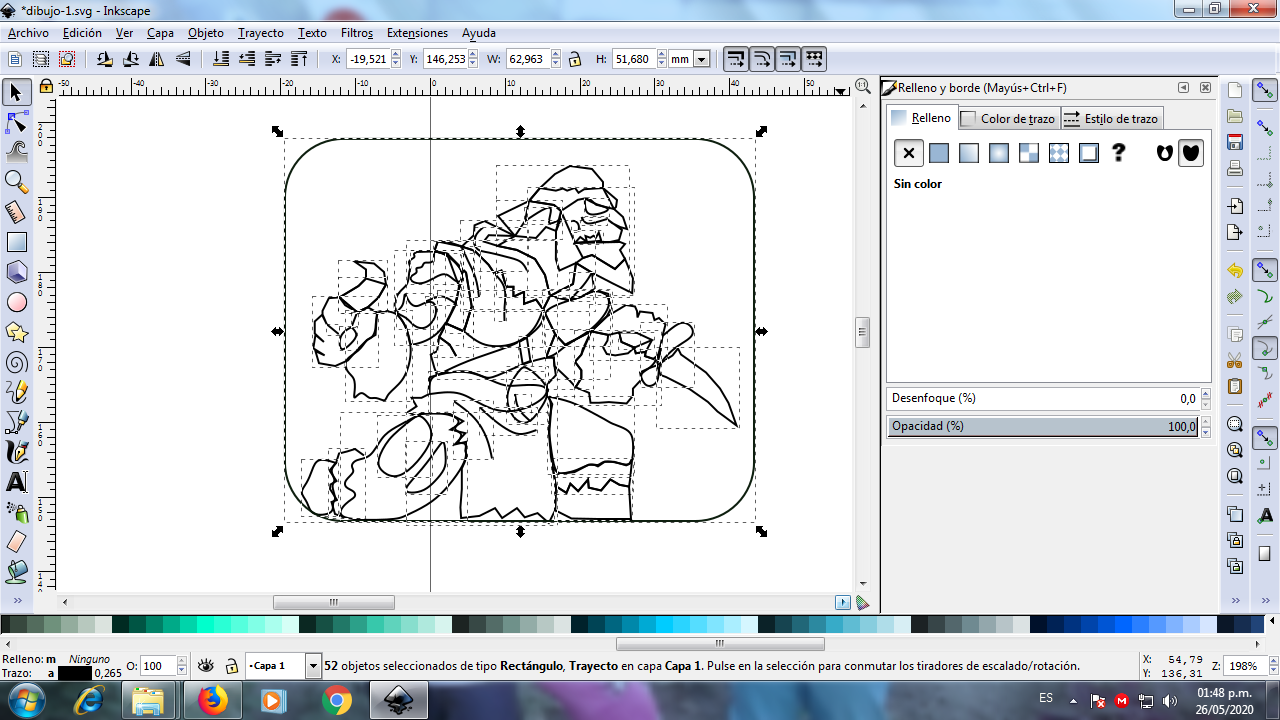Open the units mm dropdown
Screen dimensions: 1280x720
click(x=701, y=59)
